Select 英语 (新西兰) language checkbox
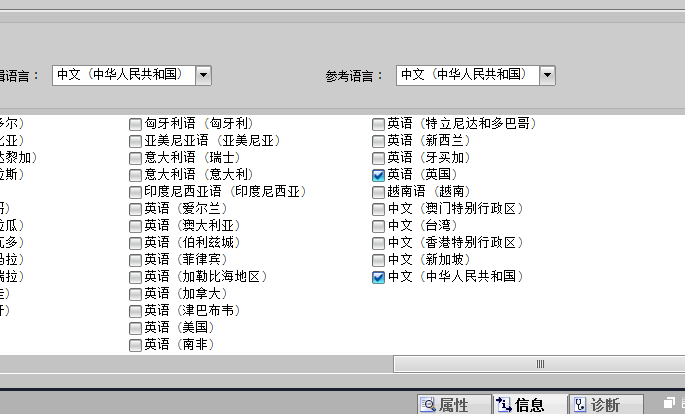Viewport: 685px width, 414px height. click(378, 141)
